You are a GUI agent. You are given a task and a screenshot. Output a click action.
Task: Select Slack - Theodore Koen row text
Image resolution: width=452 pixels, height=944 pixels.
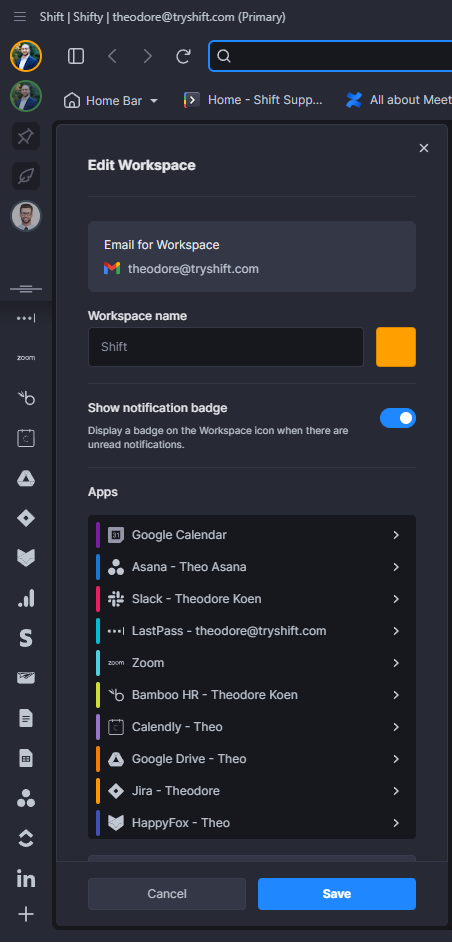(196, 598)
